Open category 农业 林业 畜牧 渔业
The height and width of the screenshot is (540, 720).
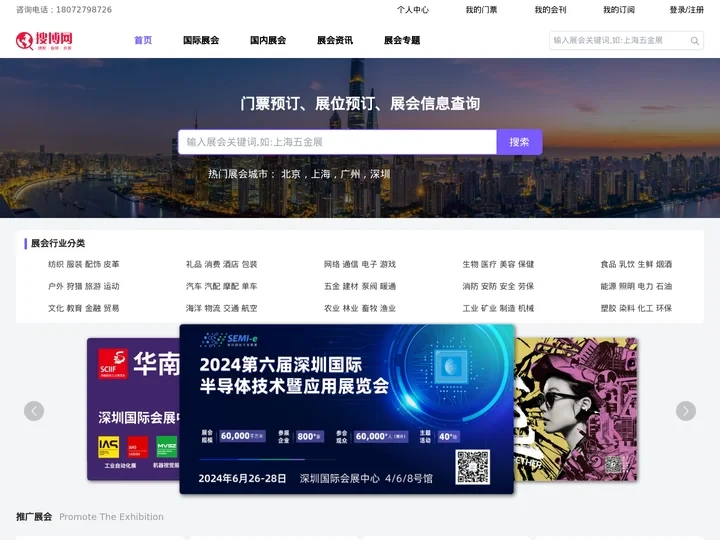pos(360,308)
